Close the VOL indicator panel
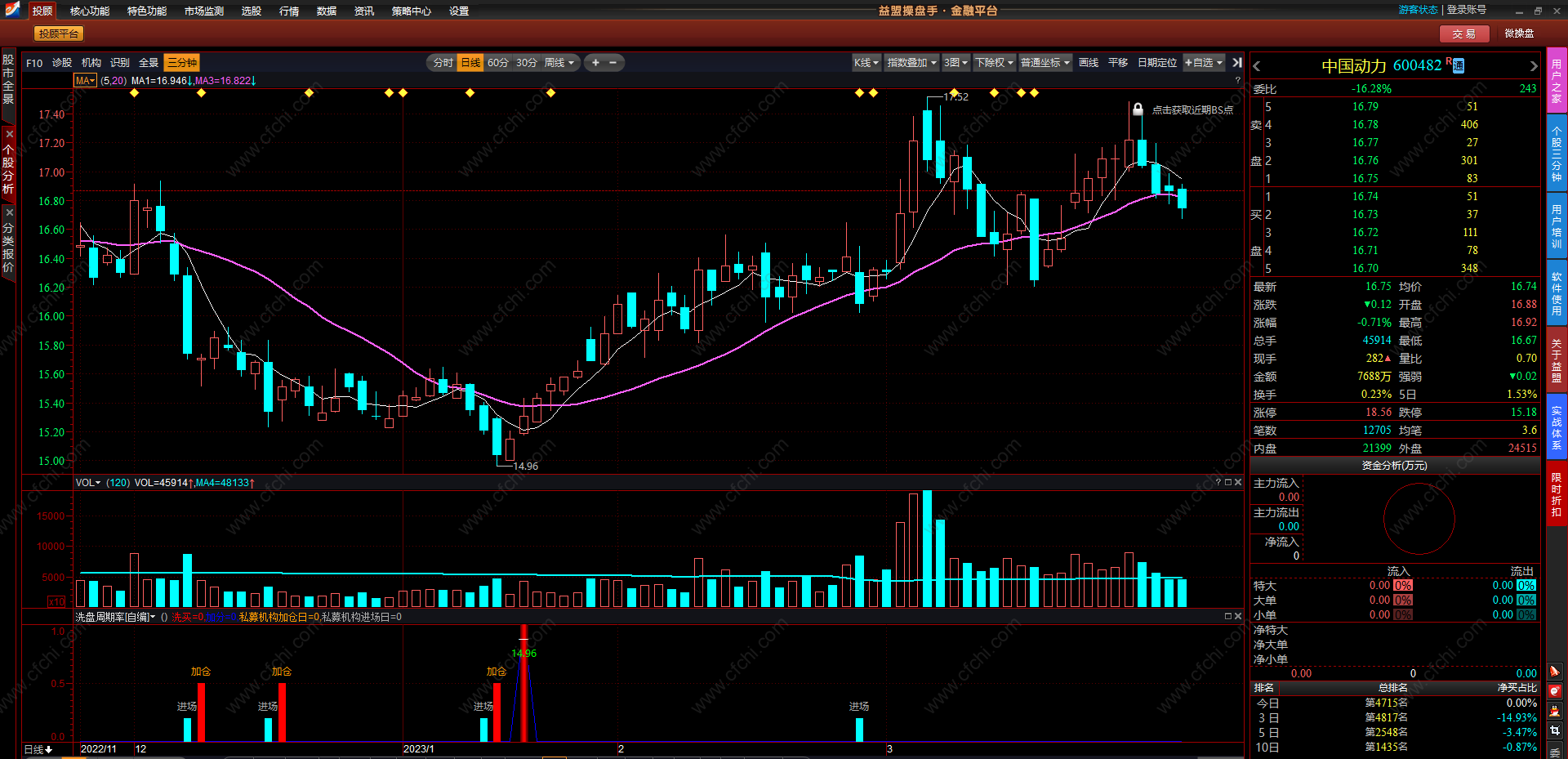The width and height of the screenshot is (1568, 759). [x=1238, y=482]
